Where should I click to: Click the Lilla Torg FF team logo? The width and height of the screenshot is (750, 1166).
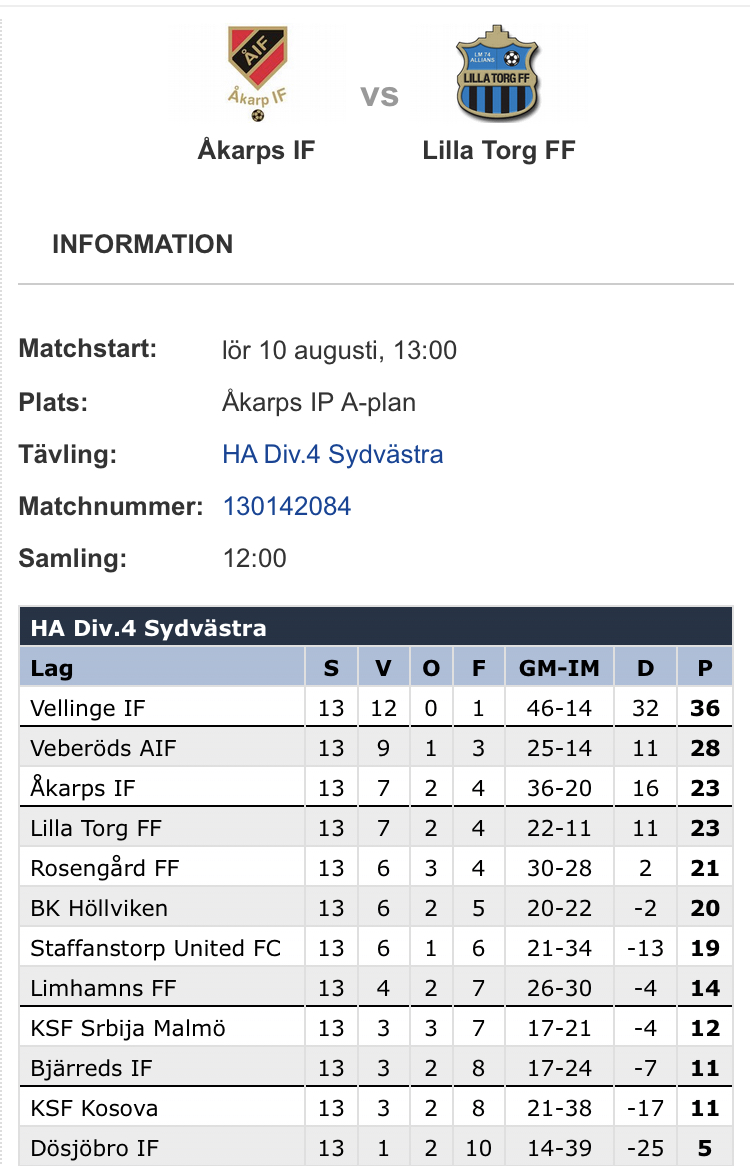[x=499, y=73]
